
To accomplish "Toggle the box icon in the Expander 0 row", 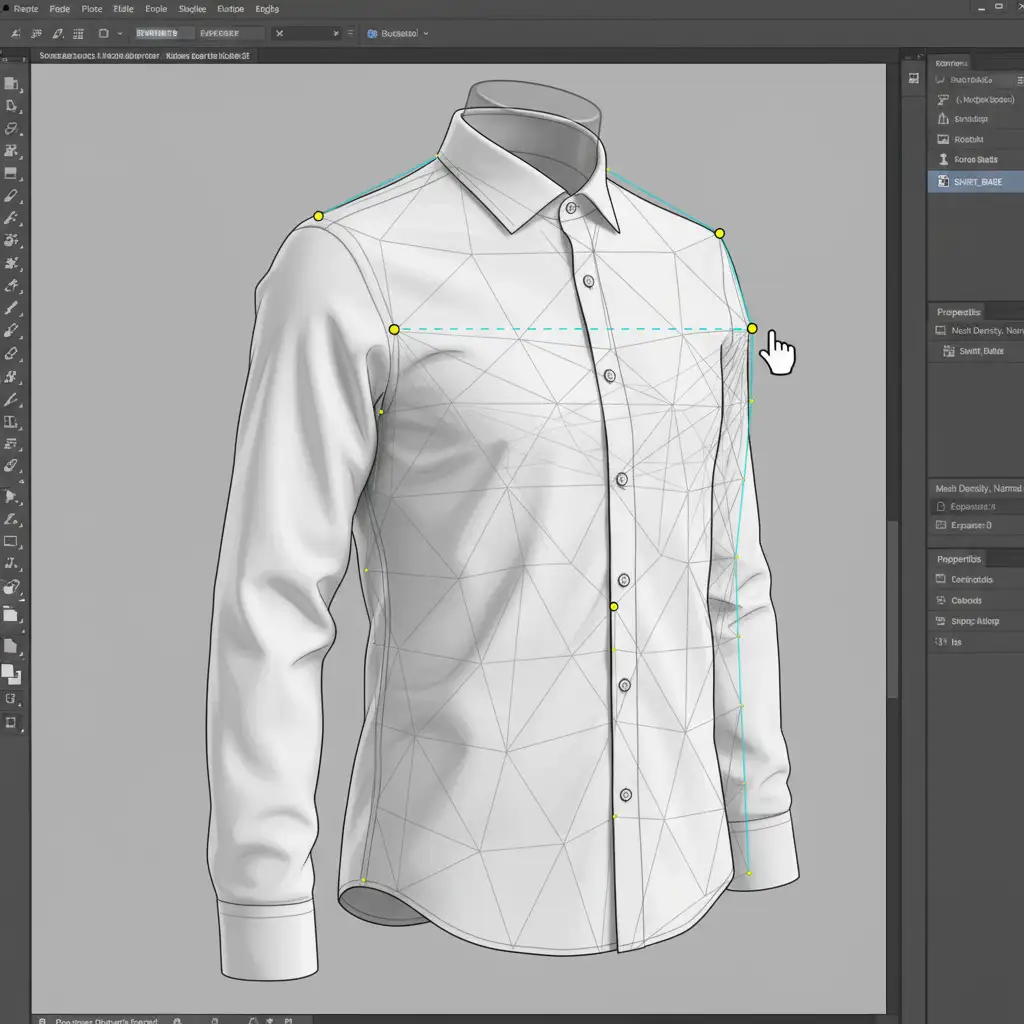I will [x=940, y=524].
